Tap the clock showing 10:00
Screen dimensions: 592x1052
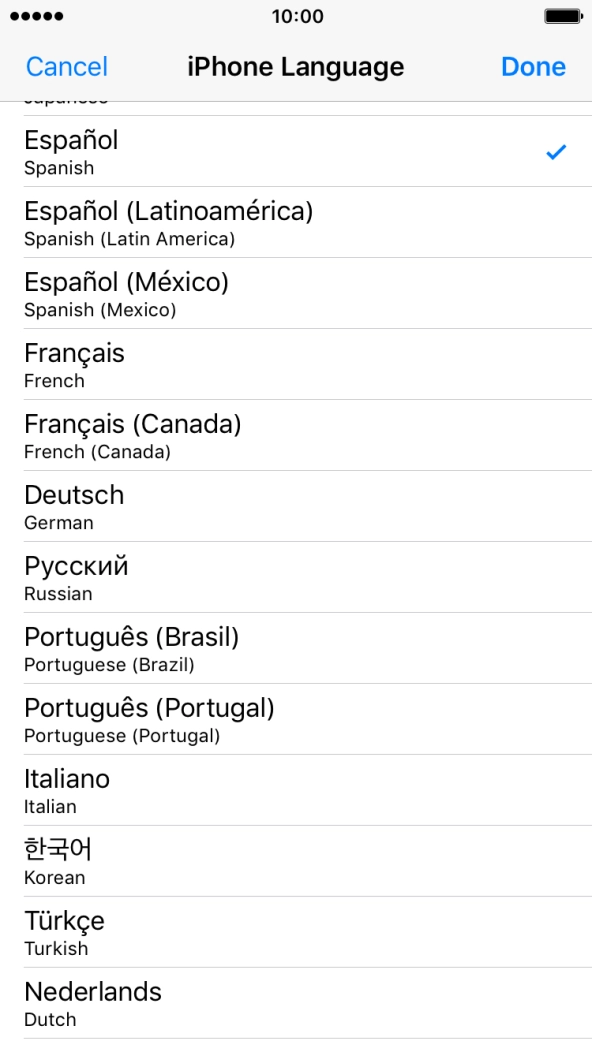tap(296, 16)
